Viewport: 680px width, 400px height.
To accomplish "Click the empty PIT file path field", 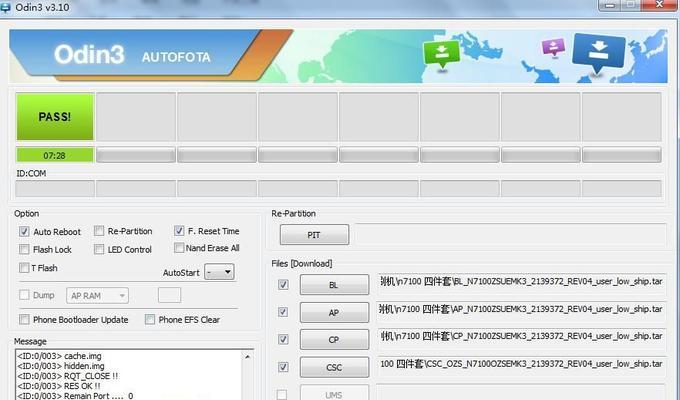I will tap(511, 235).
